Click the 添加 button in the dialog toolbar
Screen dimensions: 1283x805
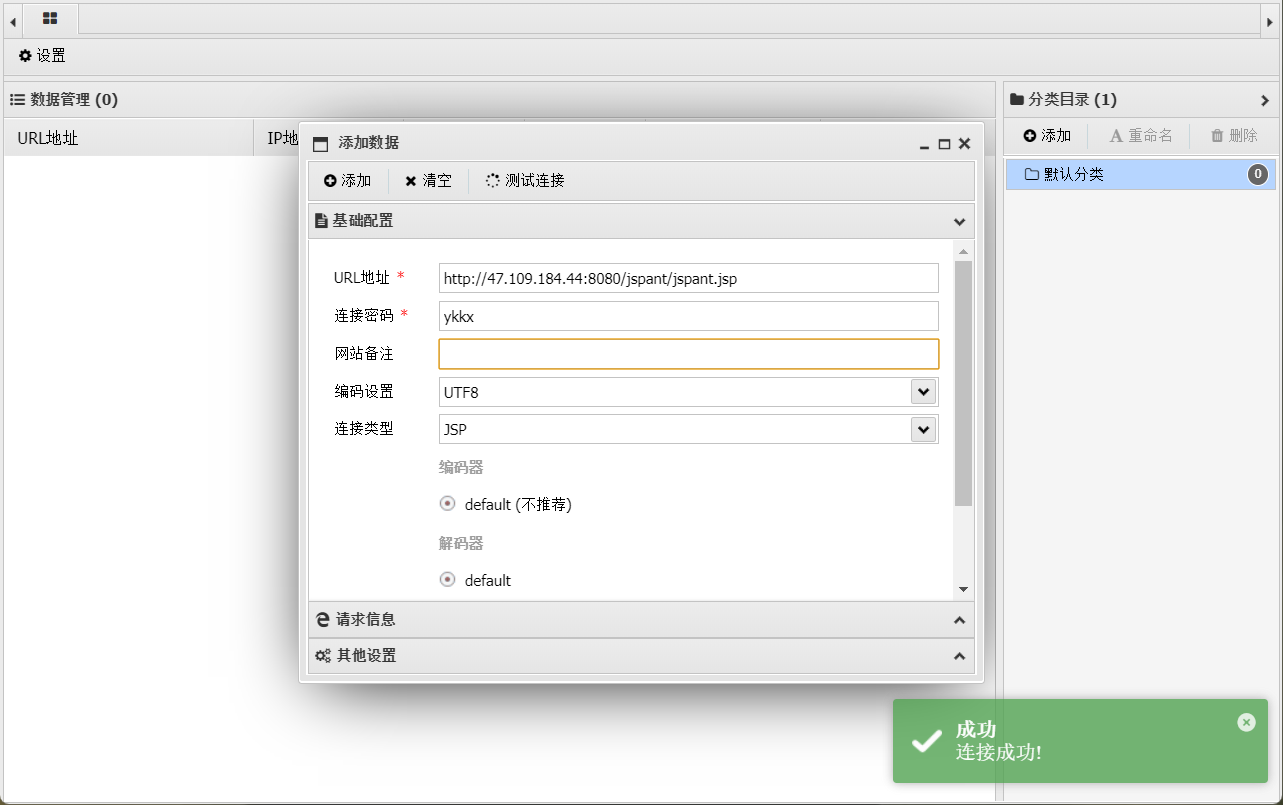(x=347, y=181)
